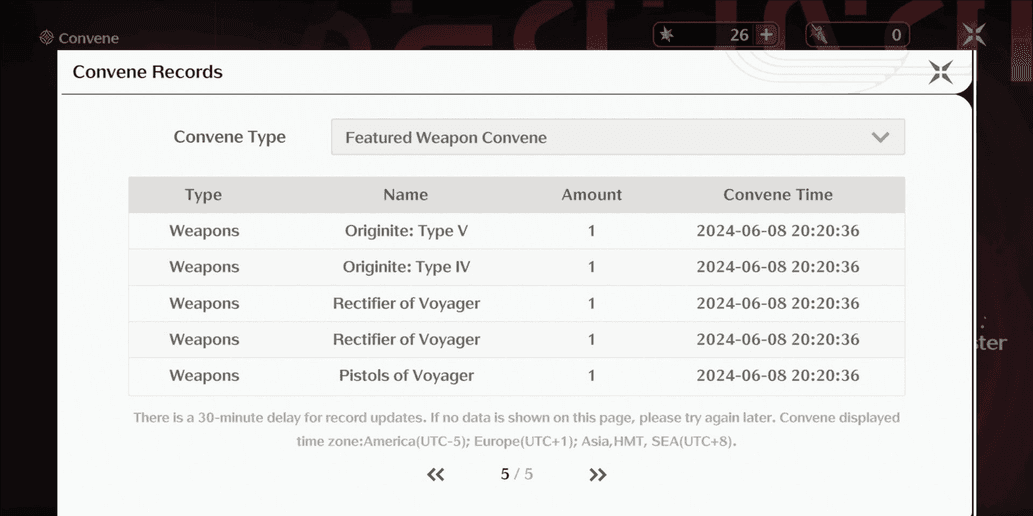The width and height of the screenshot is (1033, 516).
Task: Expand Featured Weapon Convene chevron arrow
Action: pyautogui.click(x=880, y=137)
